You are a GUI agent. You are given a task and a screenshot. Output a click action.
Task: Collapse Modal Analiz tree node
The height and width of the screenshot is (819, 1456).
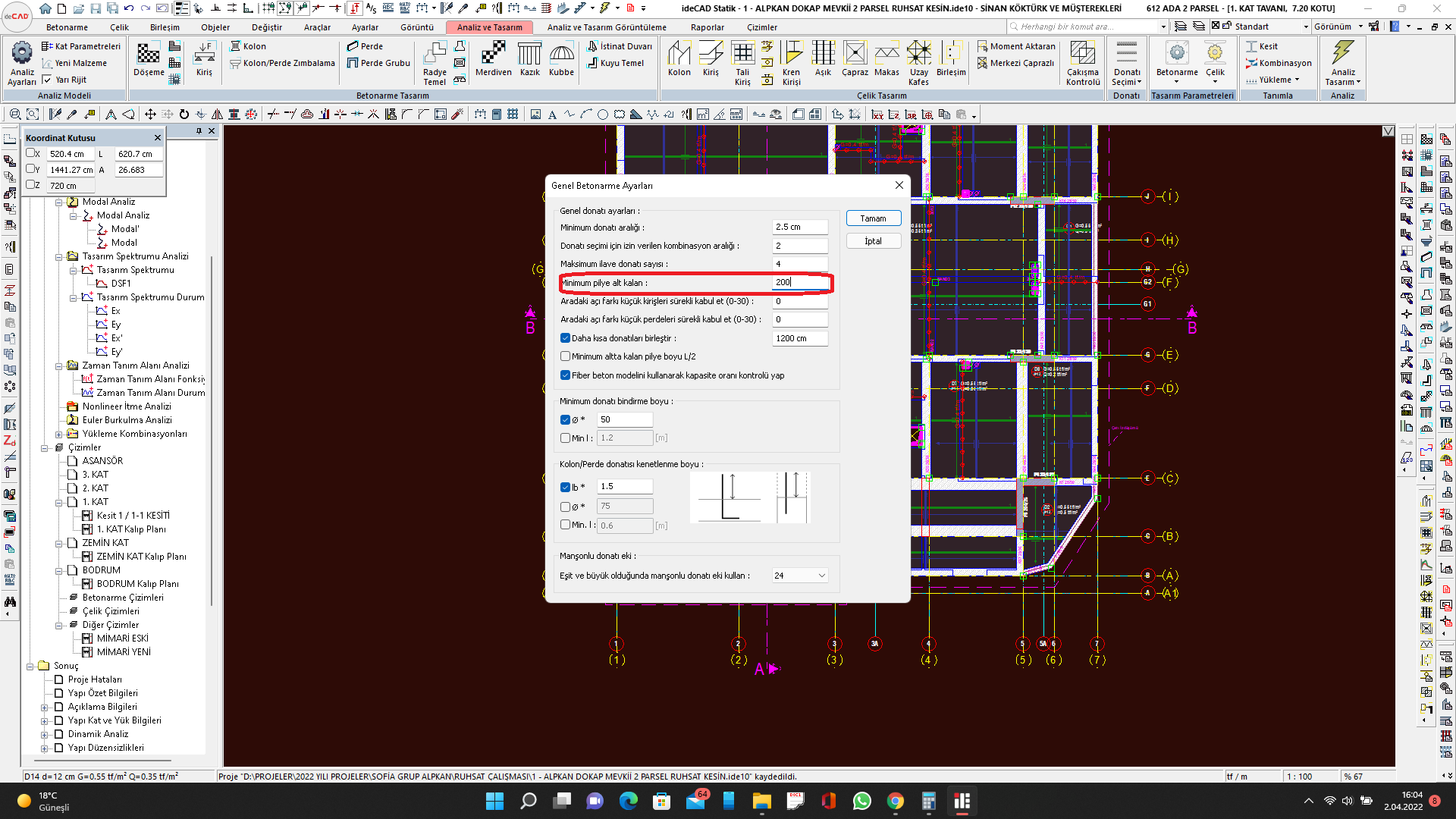58,202
